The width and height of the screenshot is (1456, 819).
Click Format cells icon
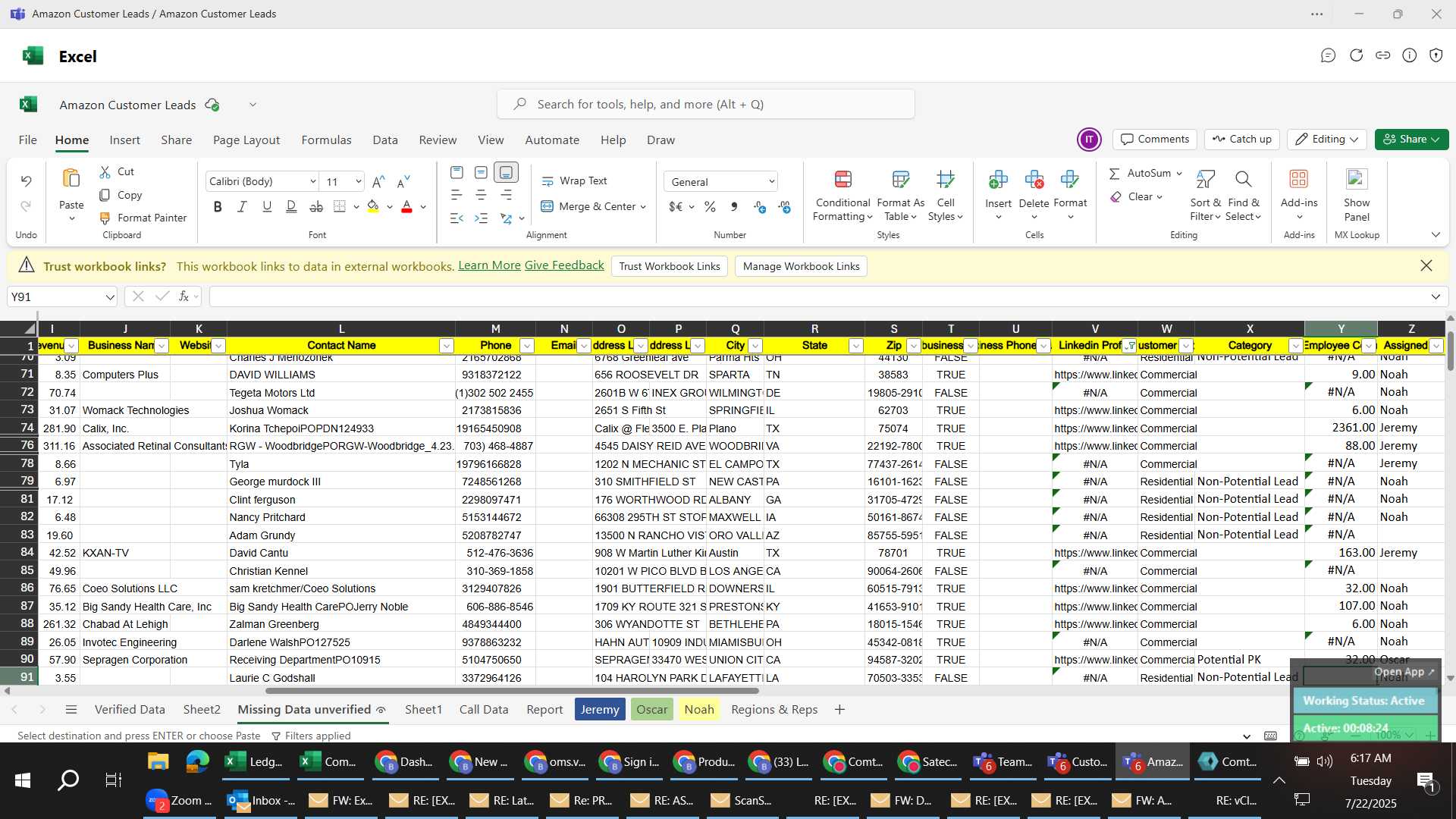coord(1070,180)
